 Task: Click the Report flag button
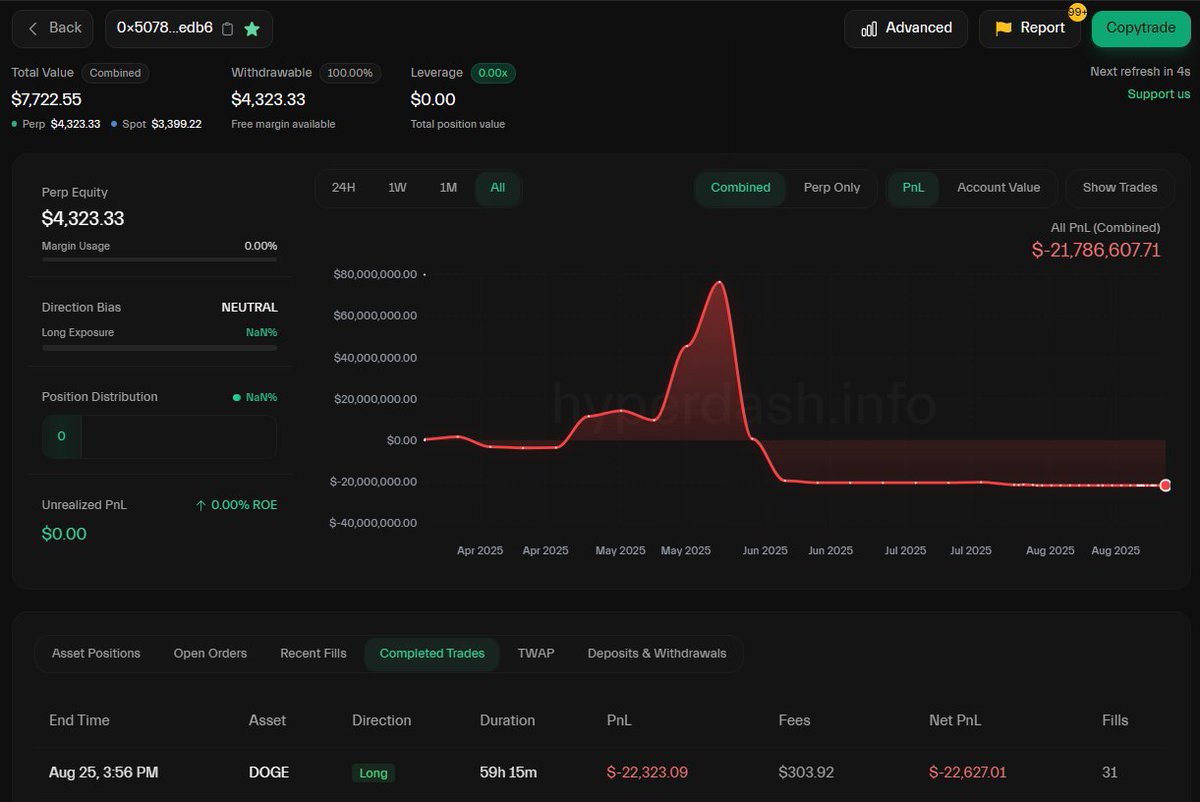point(1030,28)
